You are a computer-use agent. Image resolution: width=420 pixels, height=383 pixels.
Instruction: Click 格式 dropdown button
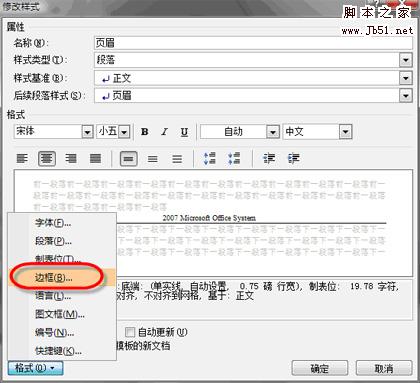(35, 368)
